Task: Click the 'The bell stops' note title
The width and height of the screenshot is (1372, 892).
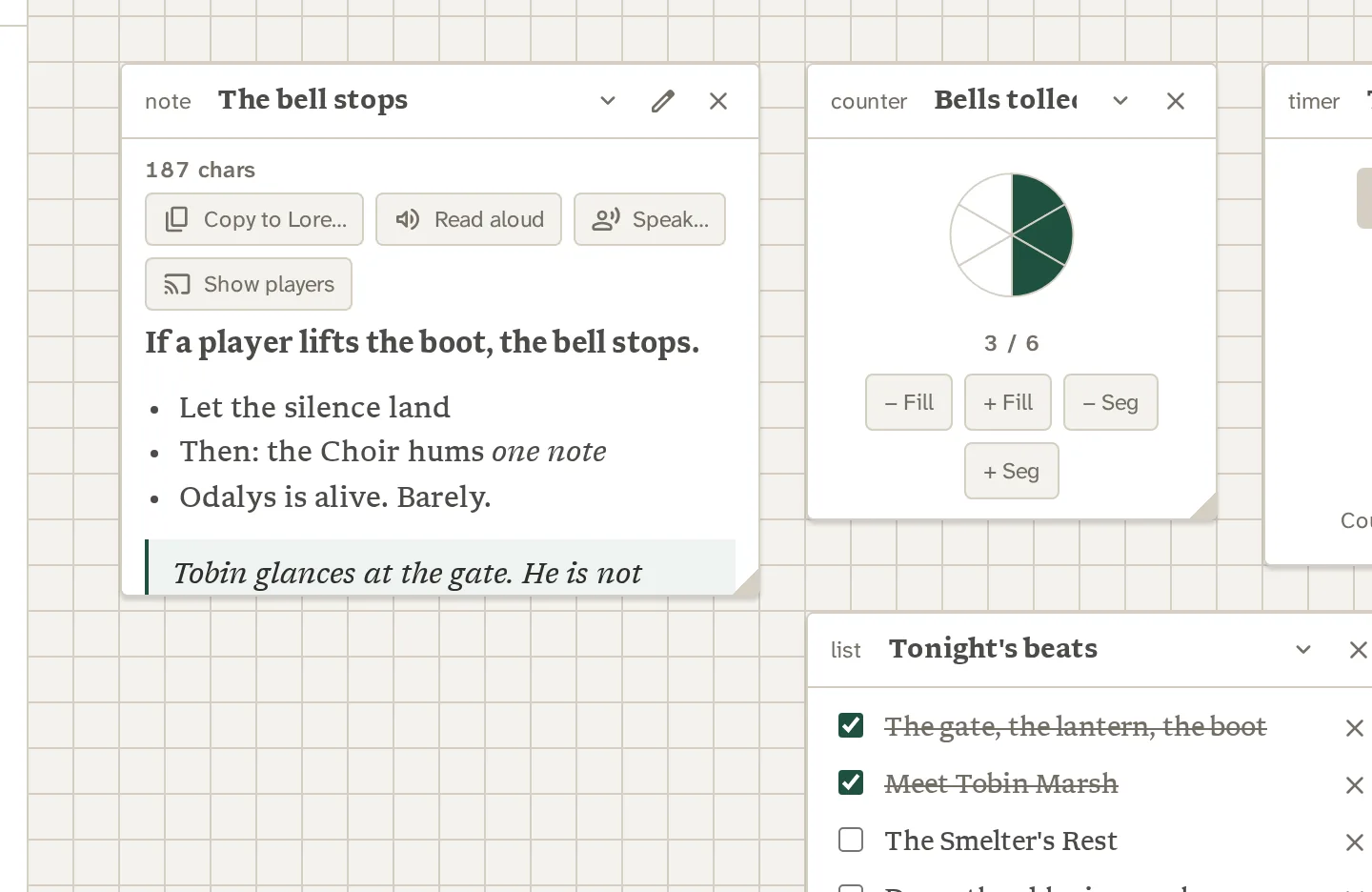Action: [x=313, y=100]
